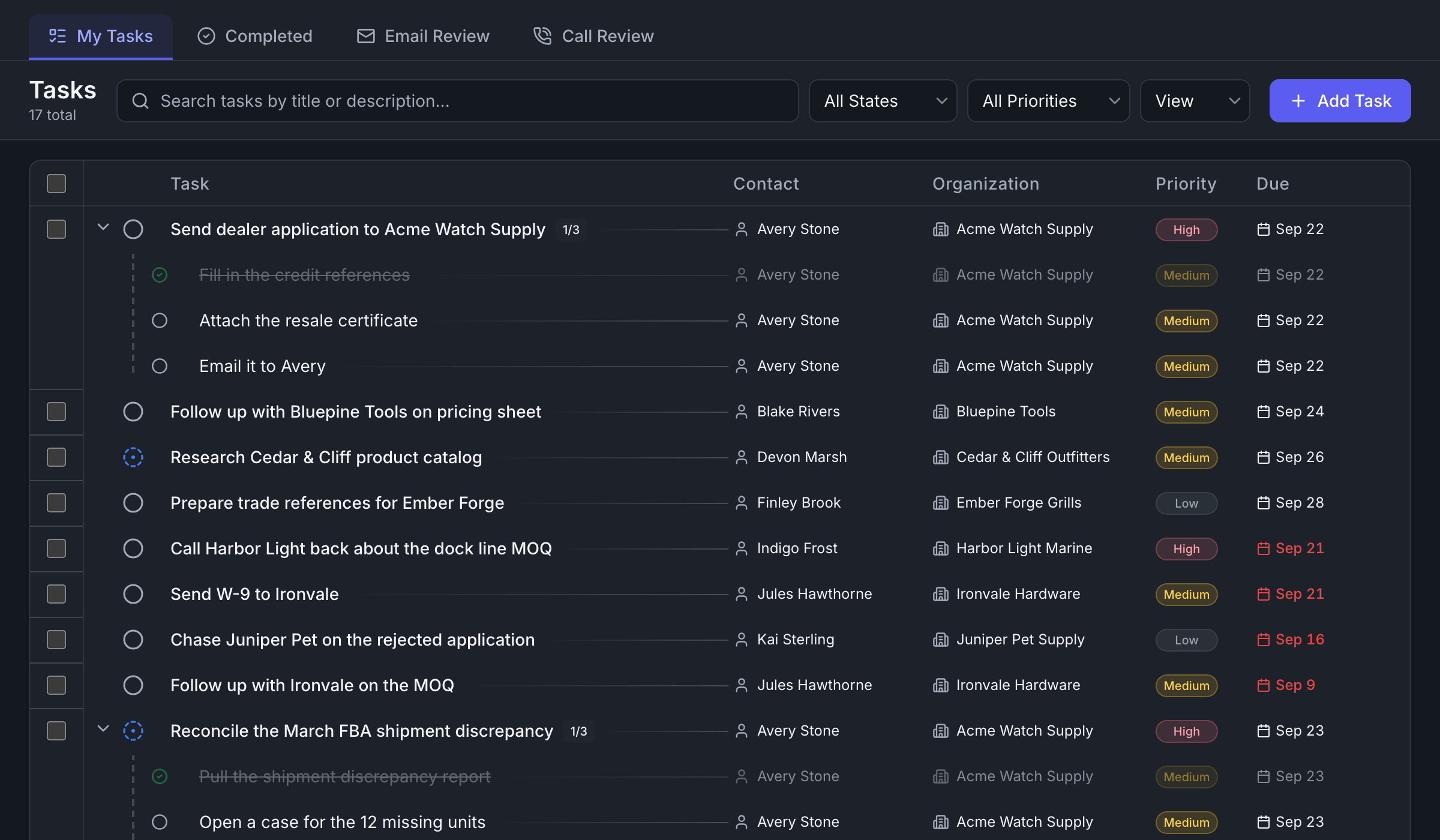Open the Email Review tab
The width and height of the screenshot is (1440, 840).
pyautogui.click(x=423, y=36)
